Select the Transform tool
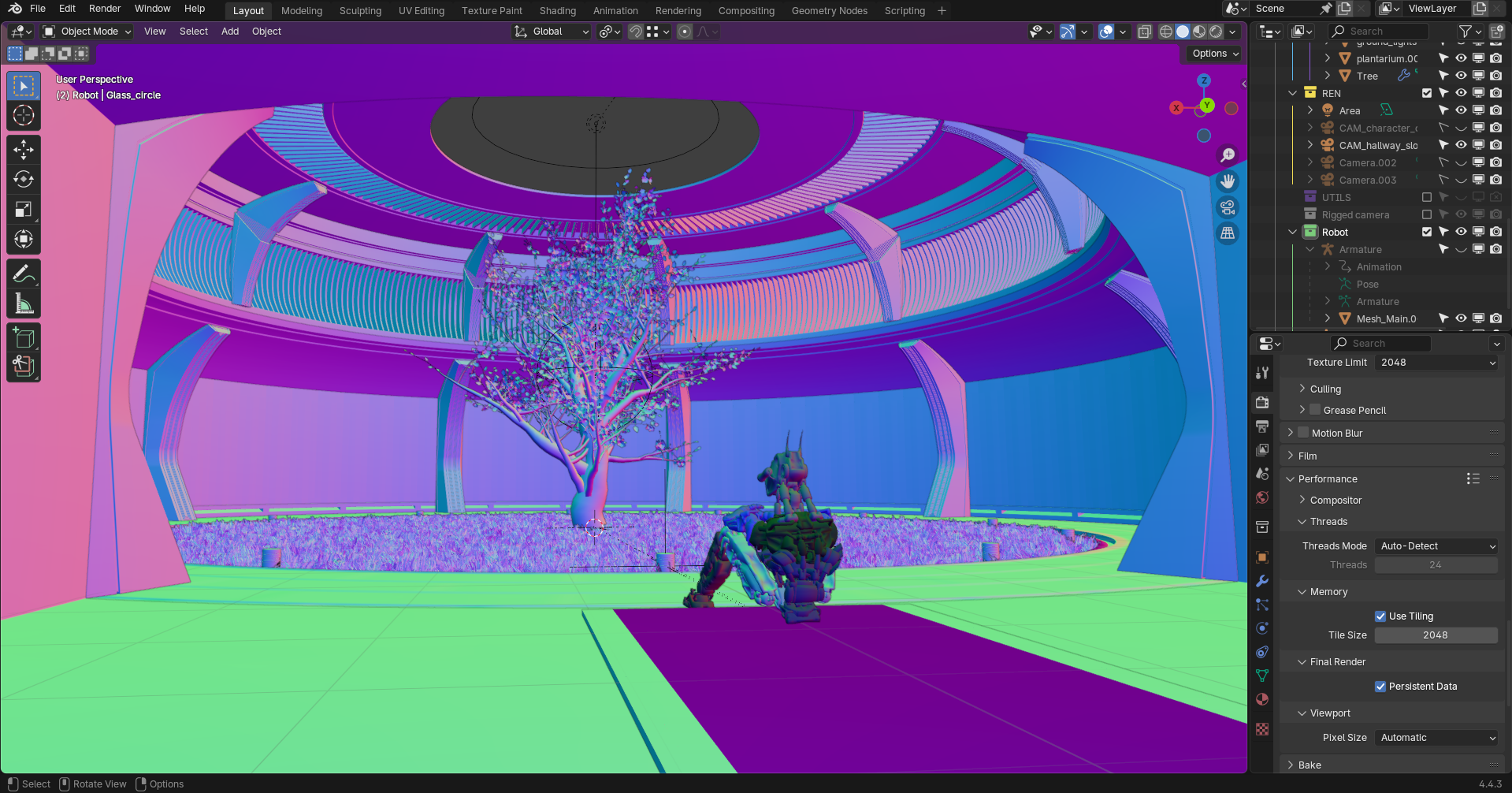The width and height of the screenshot is (1512, 793). point(24,239)
